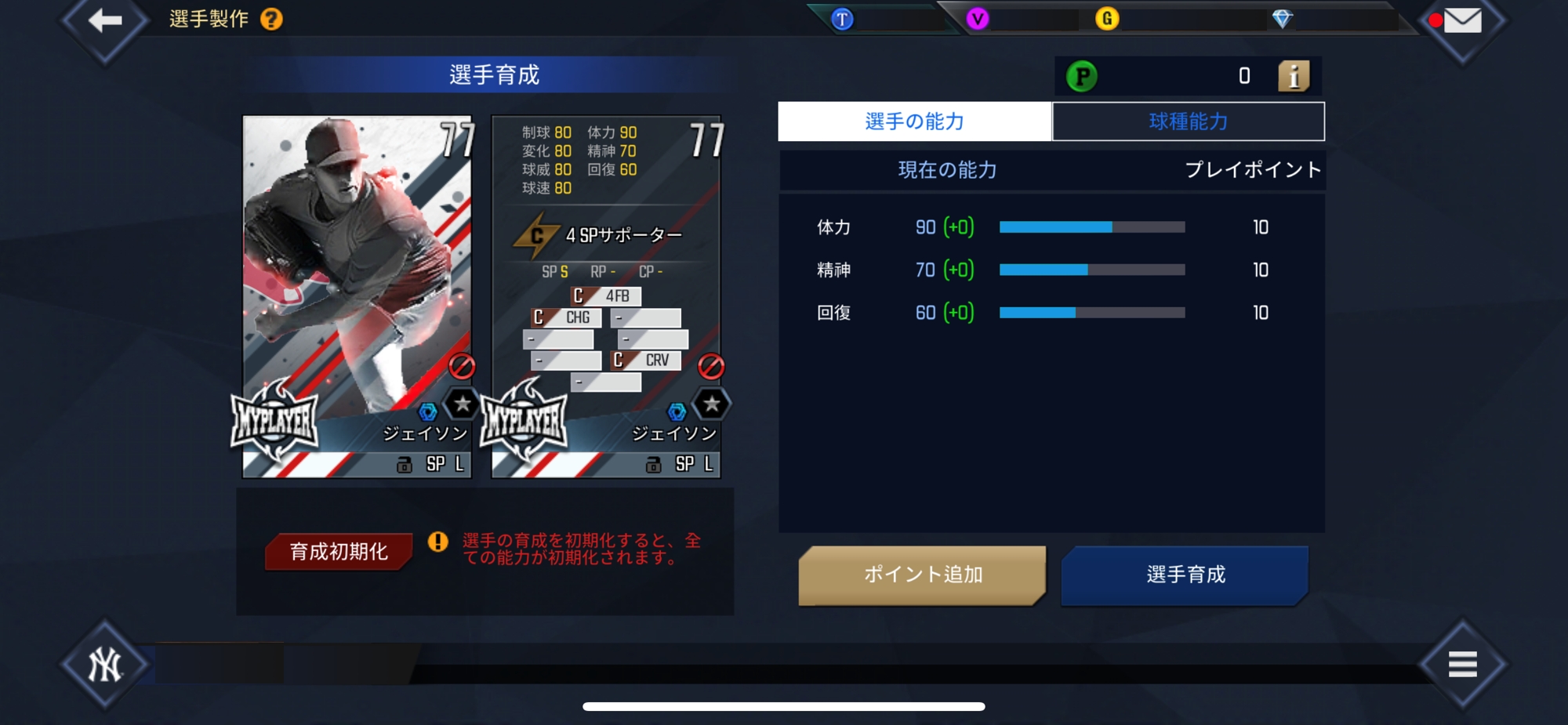Click the 精神 stat progress bar
1568x725 pixels.
[1092, 270]
